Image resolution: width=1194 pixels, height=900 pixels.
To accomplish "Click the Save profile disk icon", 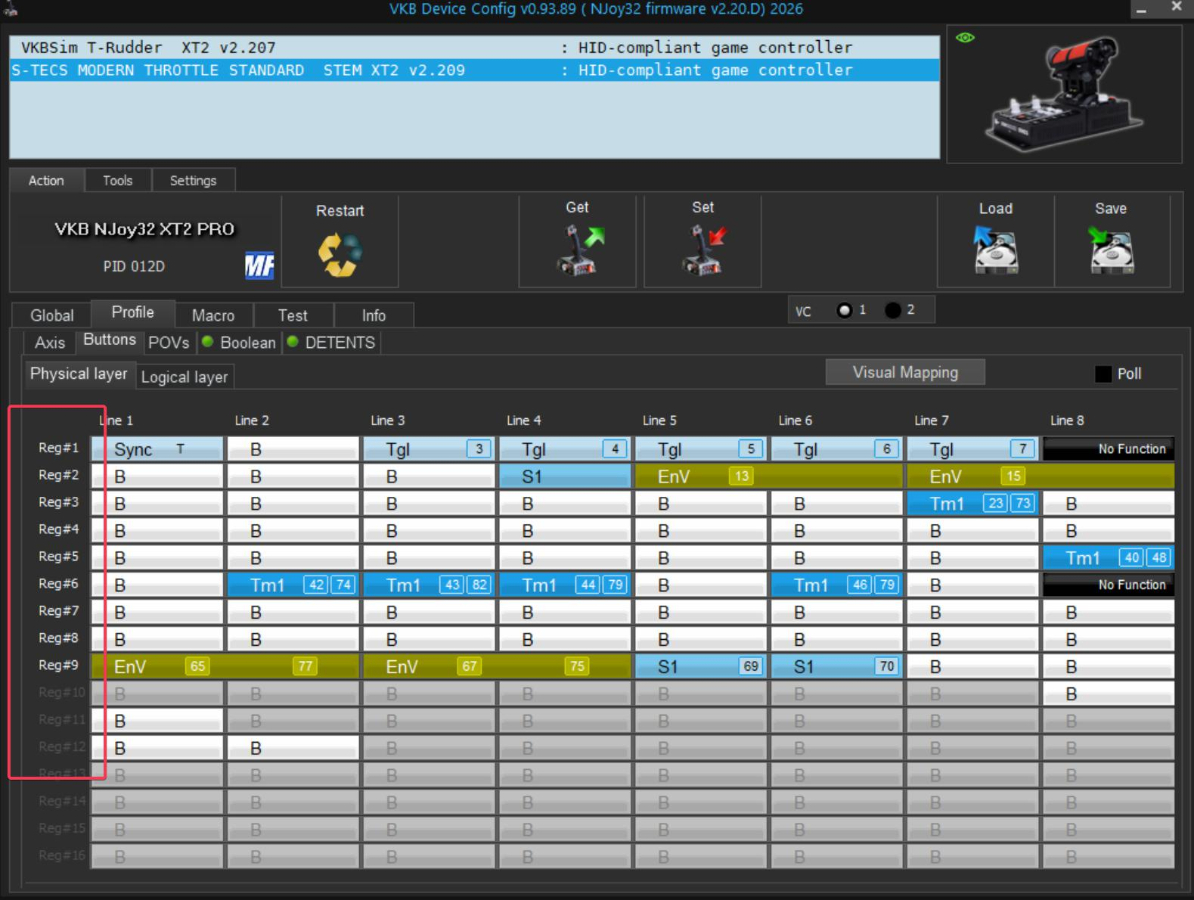I will (1110, 250).
